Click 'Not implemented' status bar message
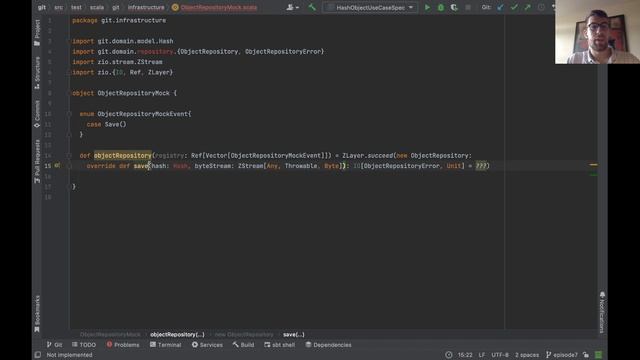Viewport: 640px width, 360px height. pyautogui.click(x=69, y=355)
